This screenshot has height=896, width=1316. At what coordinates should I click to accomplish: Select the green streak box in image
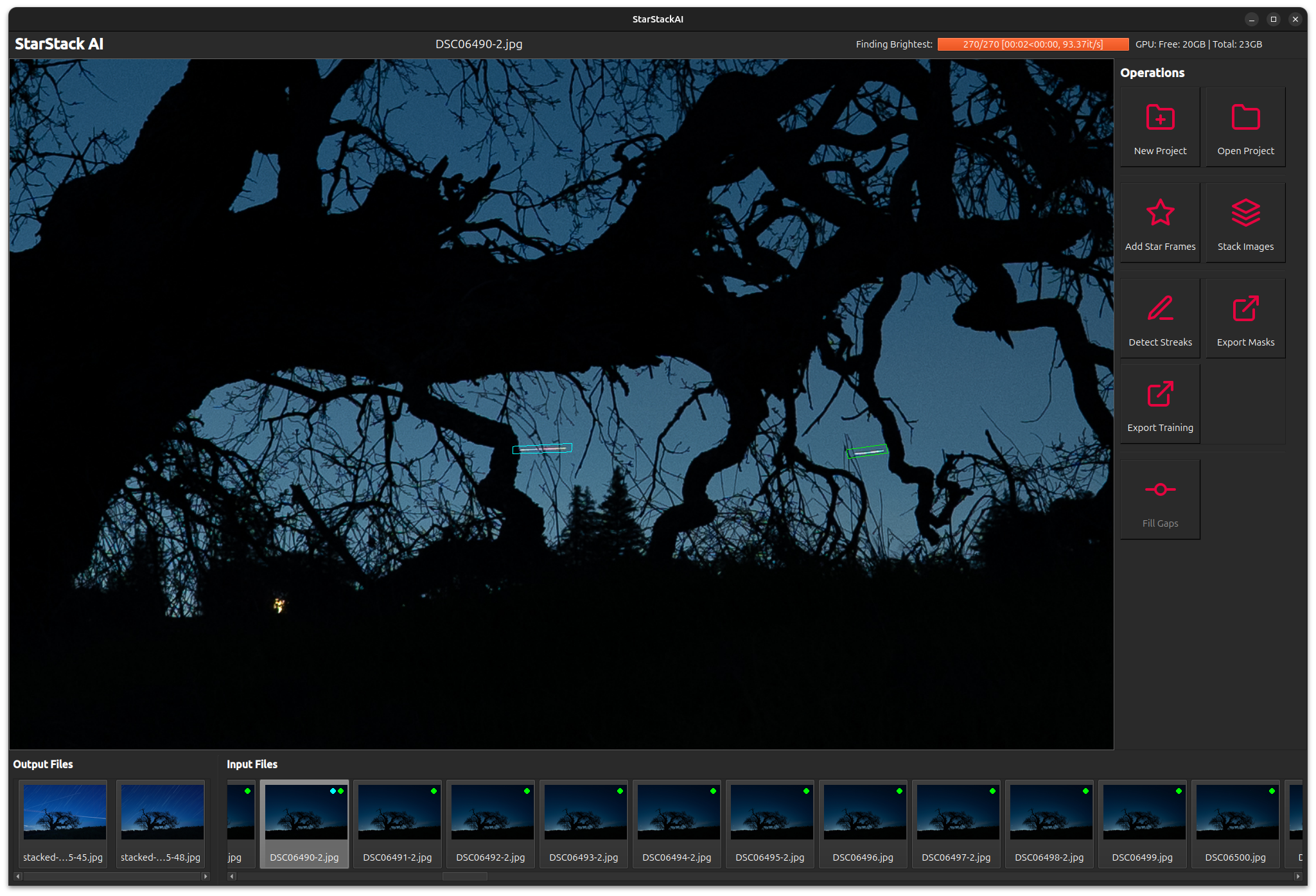pos(867,452)
